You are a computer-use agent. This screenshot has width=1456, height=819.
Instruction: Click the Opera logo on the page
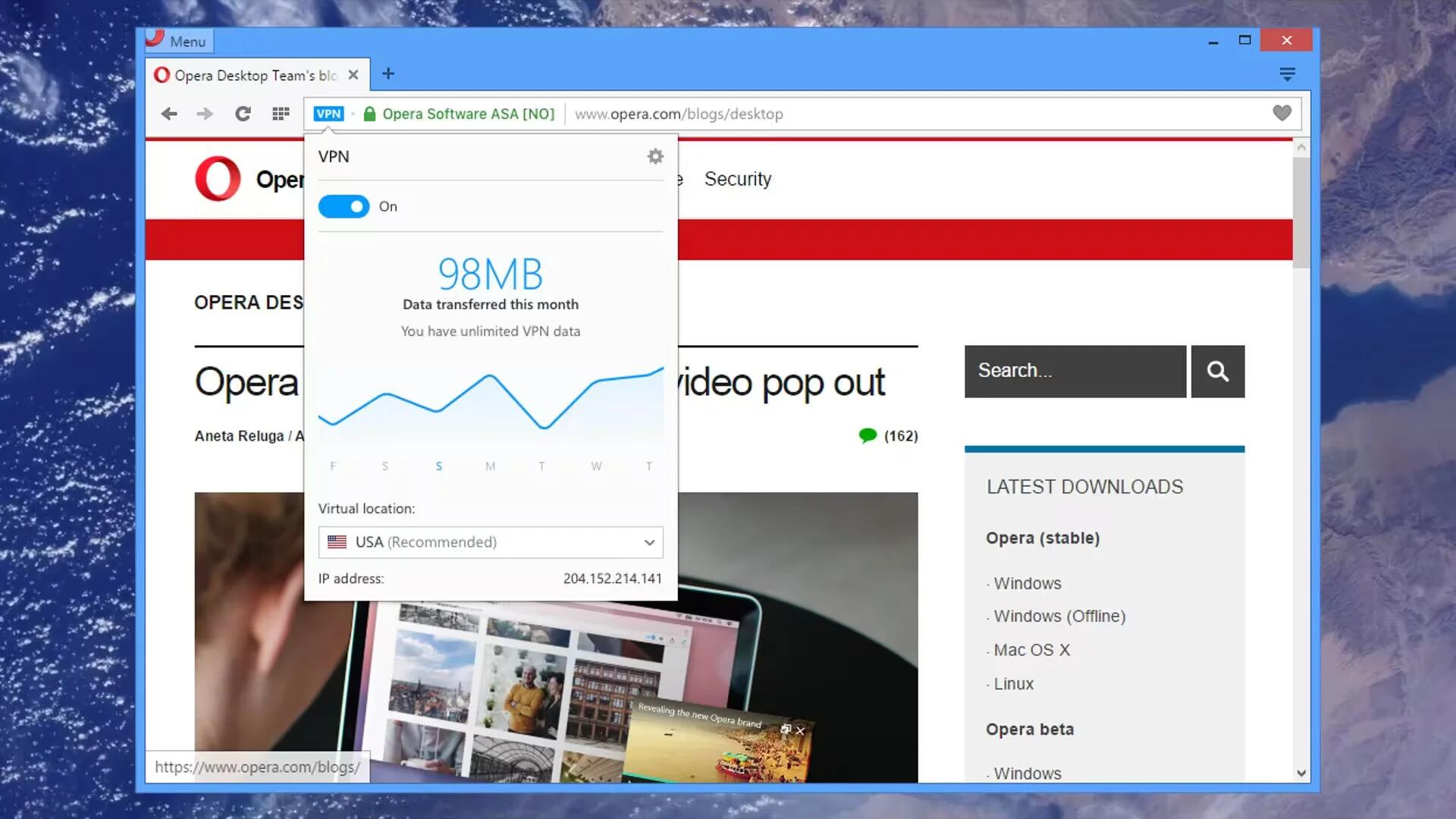(x=218, y=179)
